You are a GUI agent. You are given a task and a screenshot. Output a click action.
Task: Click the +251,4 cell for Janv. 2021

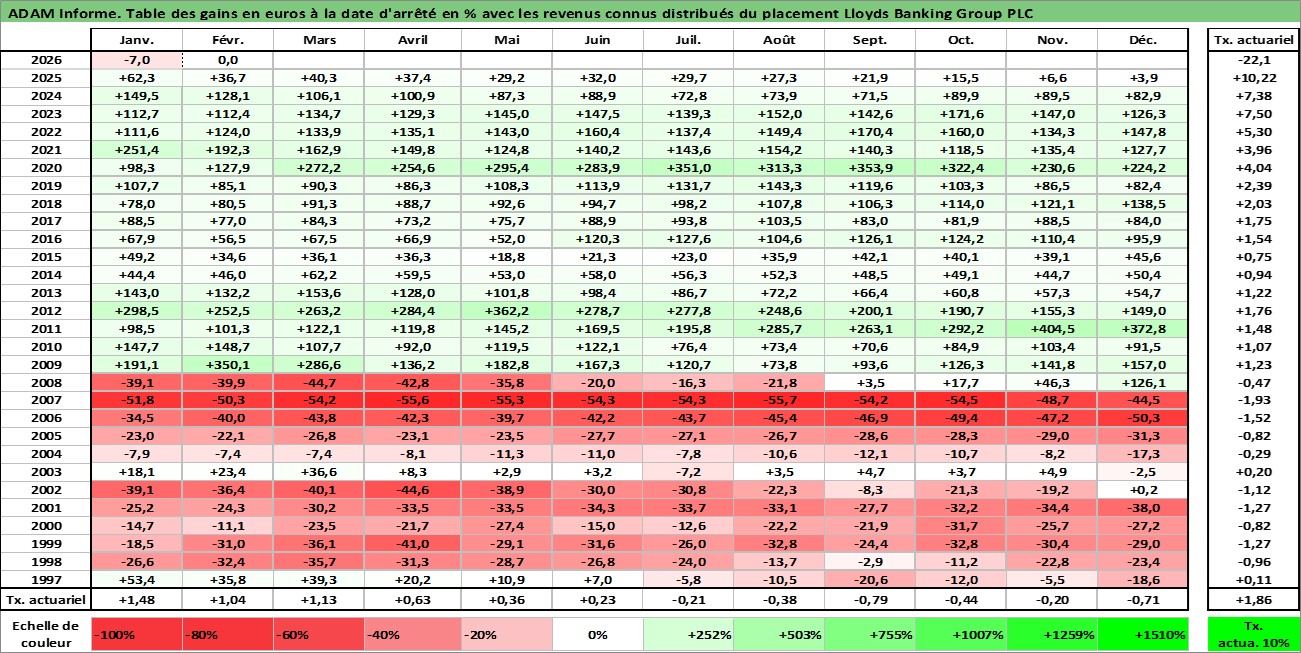pyautogui.click(x=136, y=150)
